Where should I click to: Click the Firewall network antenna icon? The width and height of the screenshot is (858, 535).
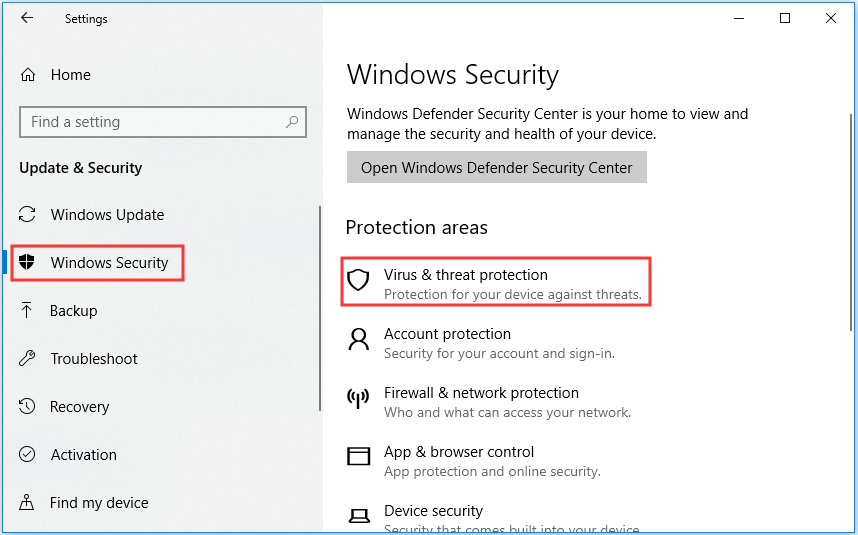pyautogui.click(x=358, y=399)
